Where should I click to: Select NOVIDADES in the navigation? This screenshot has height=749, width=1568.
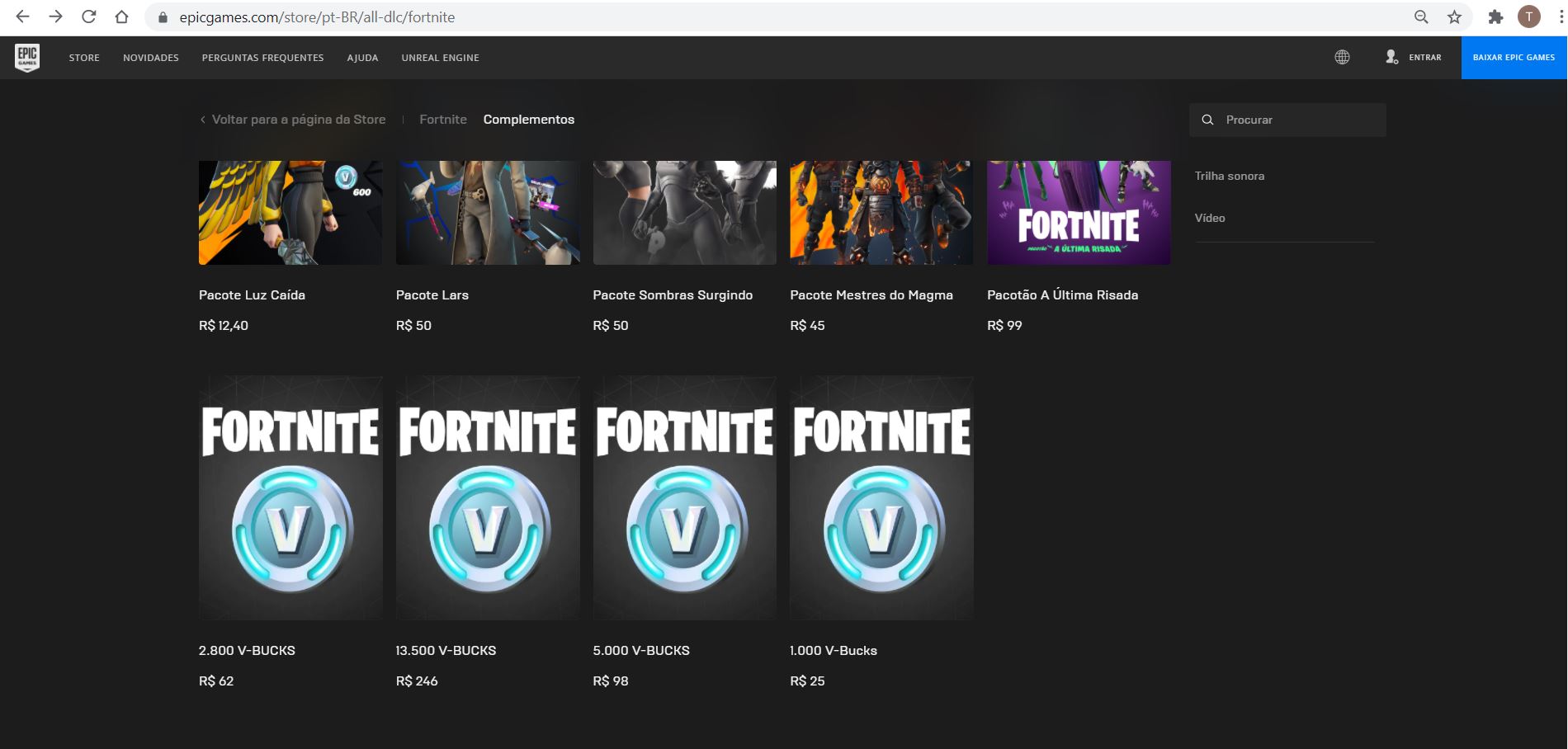click(149, 57)
